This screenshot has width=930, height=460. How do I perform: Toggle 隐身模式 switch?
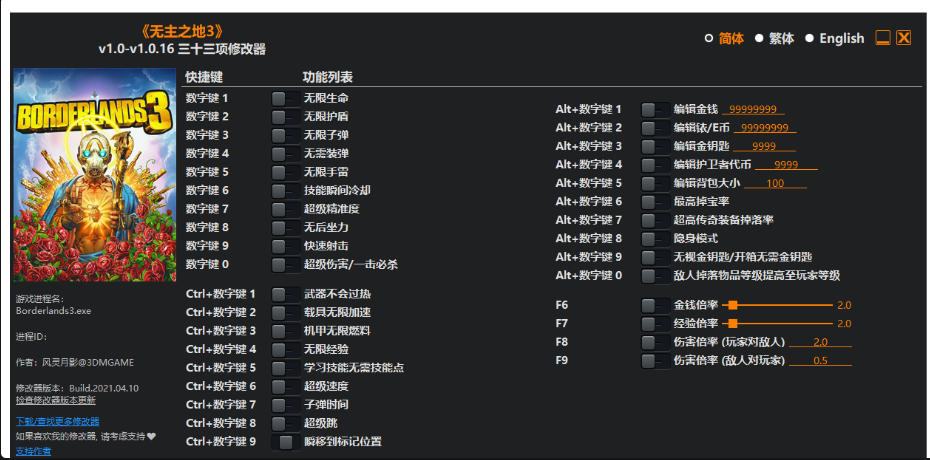coord(655,238)
